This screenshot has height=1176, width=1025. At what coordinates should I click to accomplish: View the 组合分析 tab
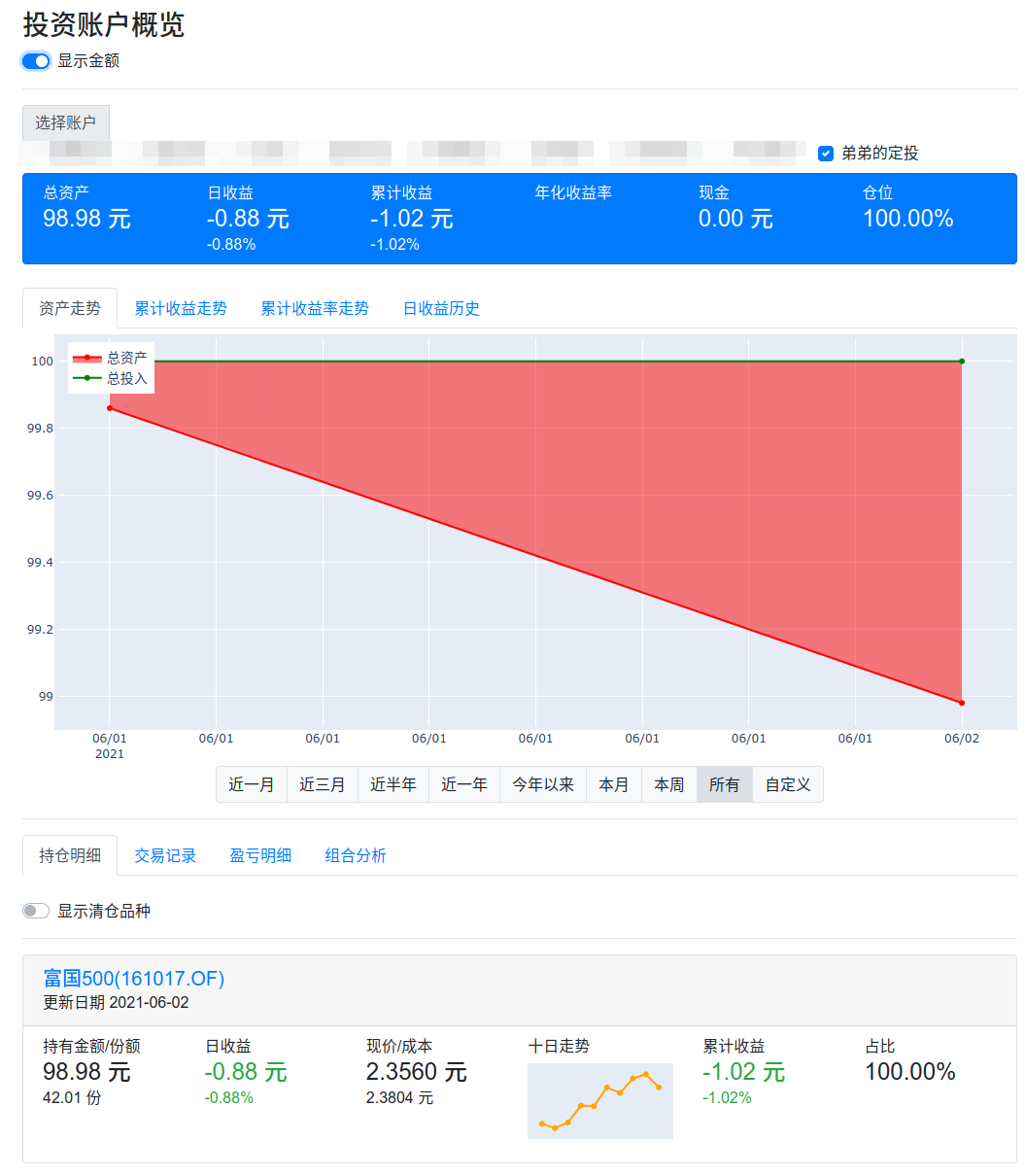[x=356, y=856]
